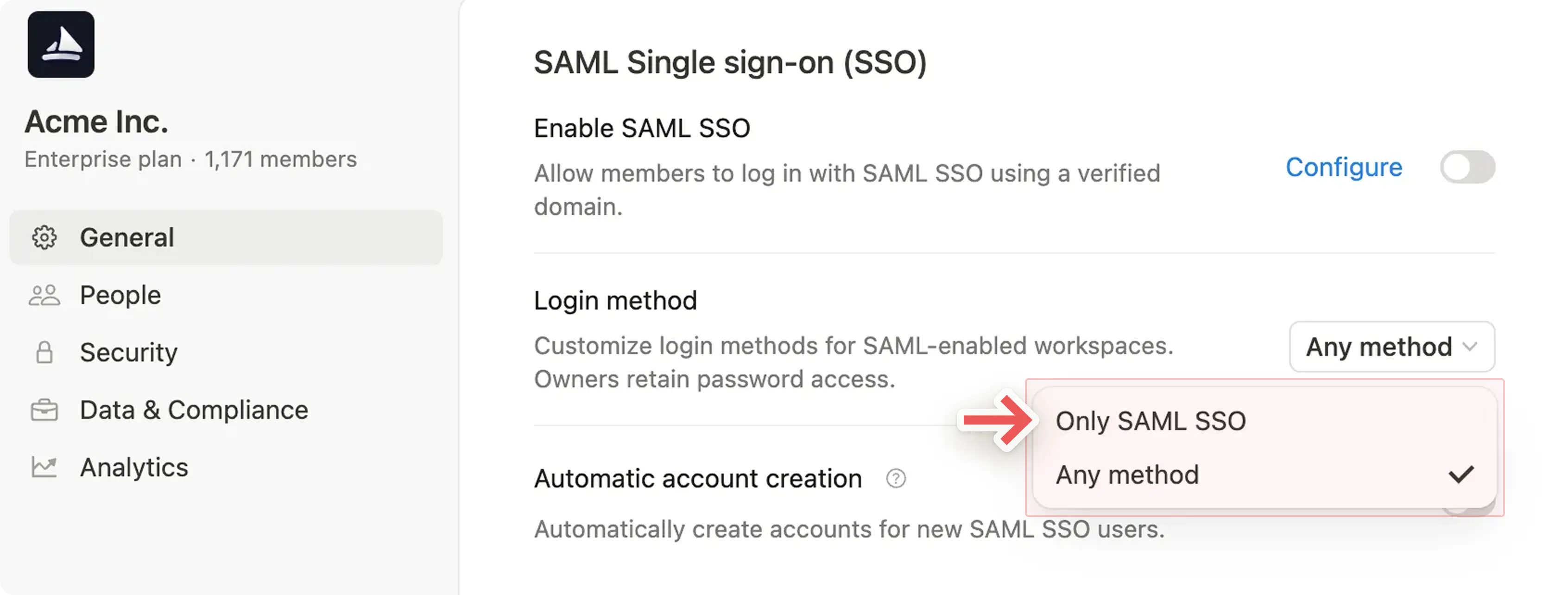The height and width of the screenshot is (595, 1568).
Task: Select the Only SAML SSO option
Action: (1151, 420)
